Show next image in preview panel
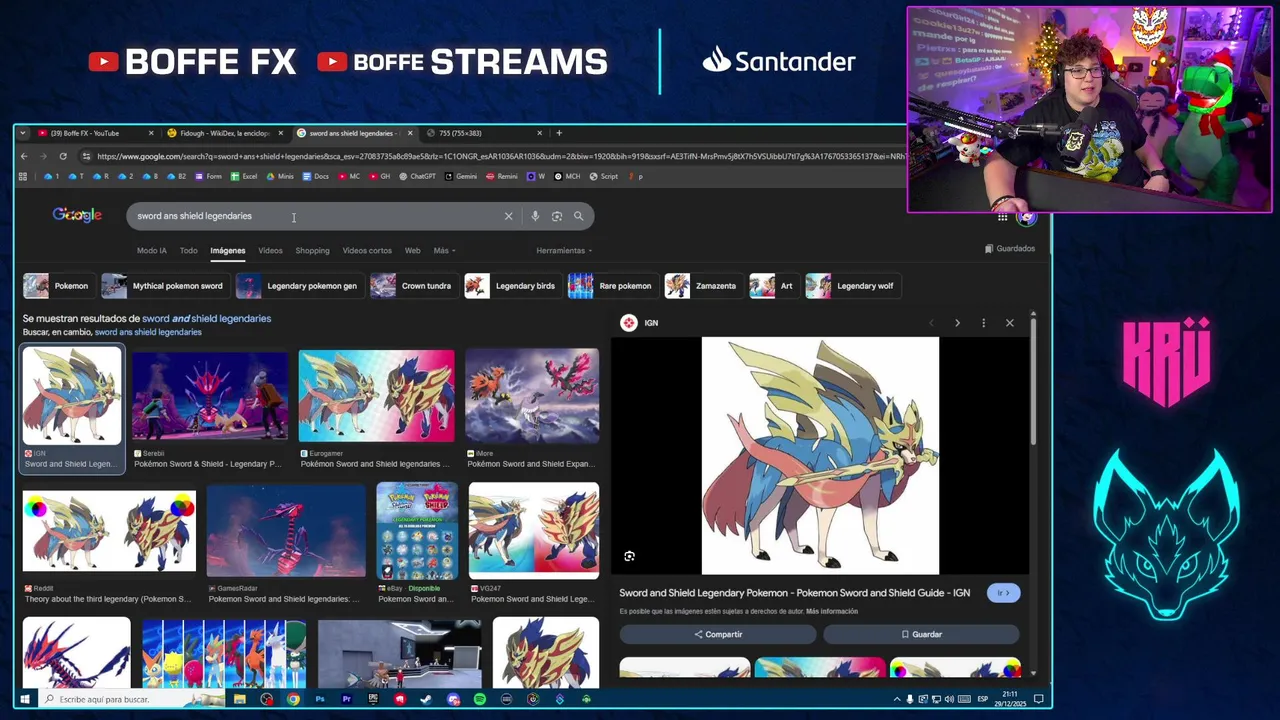1280x720 pixels. pyautogui.click(x=957, y=323)
